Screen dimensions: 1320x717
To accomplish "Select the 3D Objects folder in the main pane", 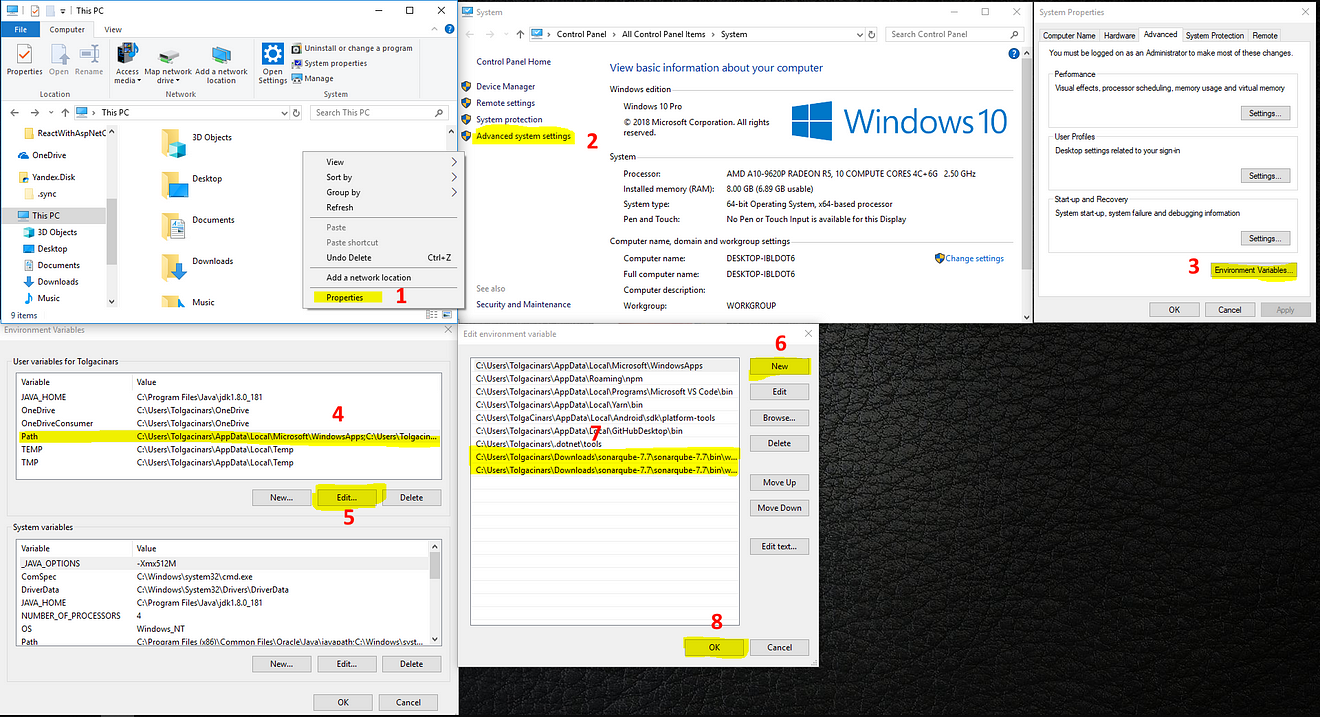I will (x=198, y=142).
